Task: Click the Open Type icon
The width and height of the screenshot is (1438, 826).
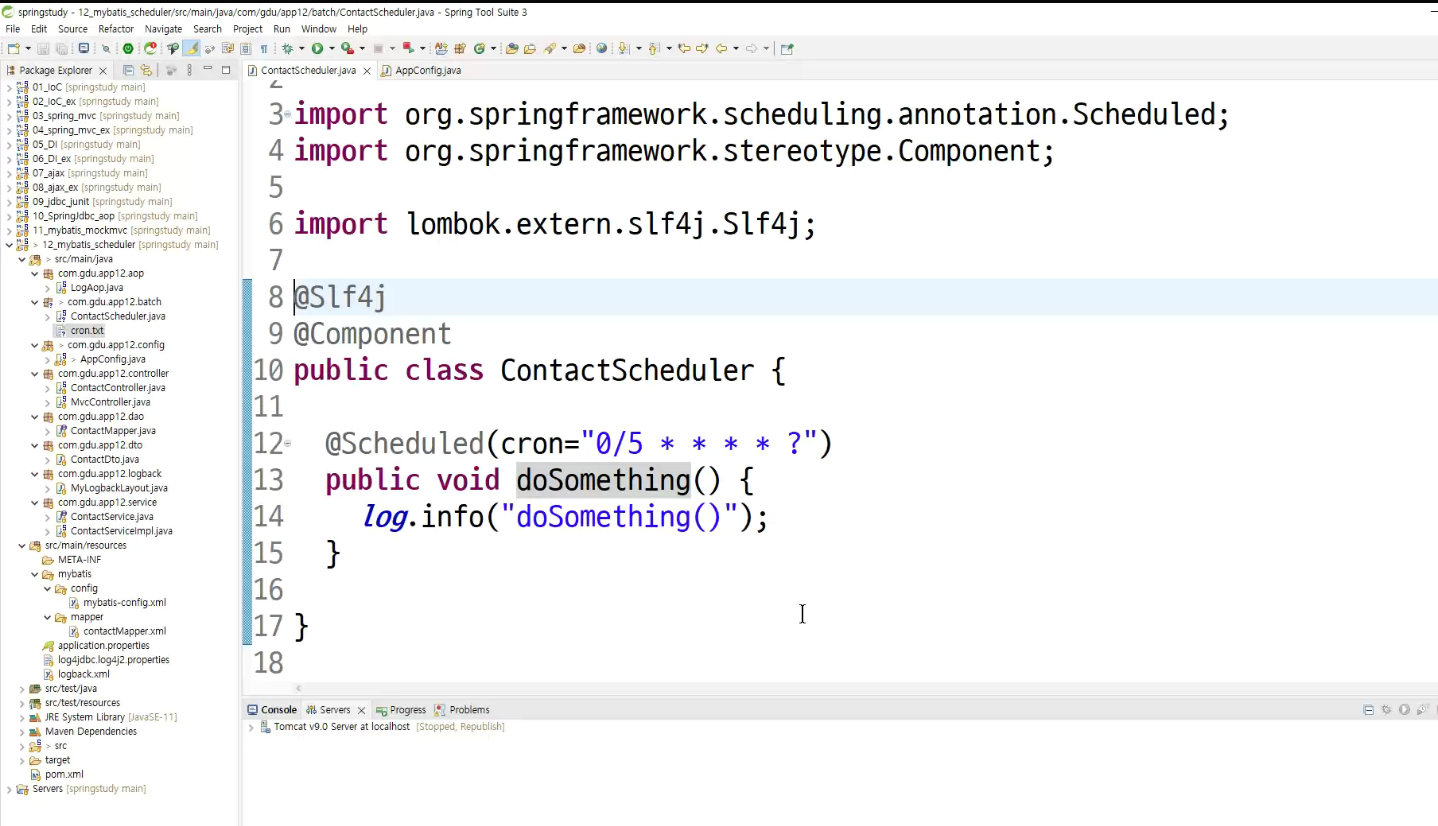Action: (512, 48)
